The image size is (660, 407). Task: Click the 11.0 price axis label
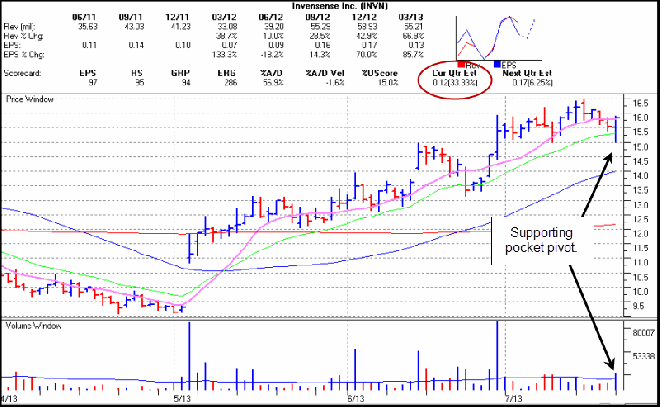640,262
